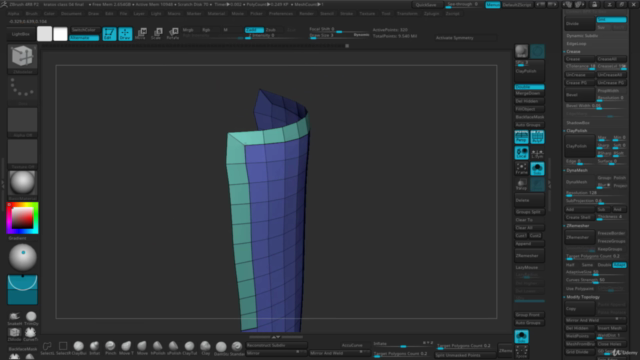Toggle Zadd mode
The image size is (640, 360).
(x=254, y=30)
